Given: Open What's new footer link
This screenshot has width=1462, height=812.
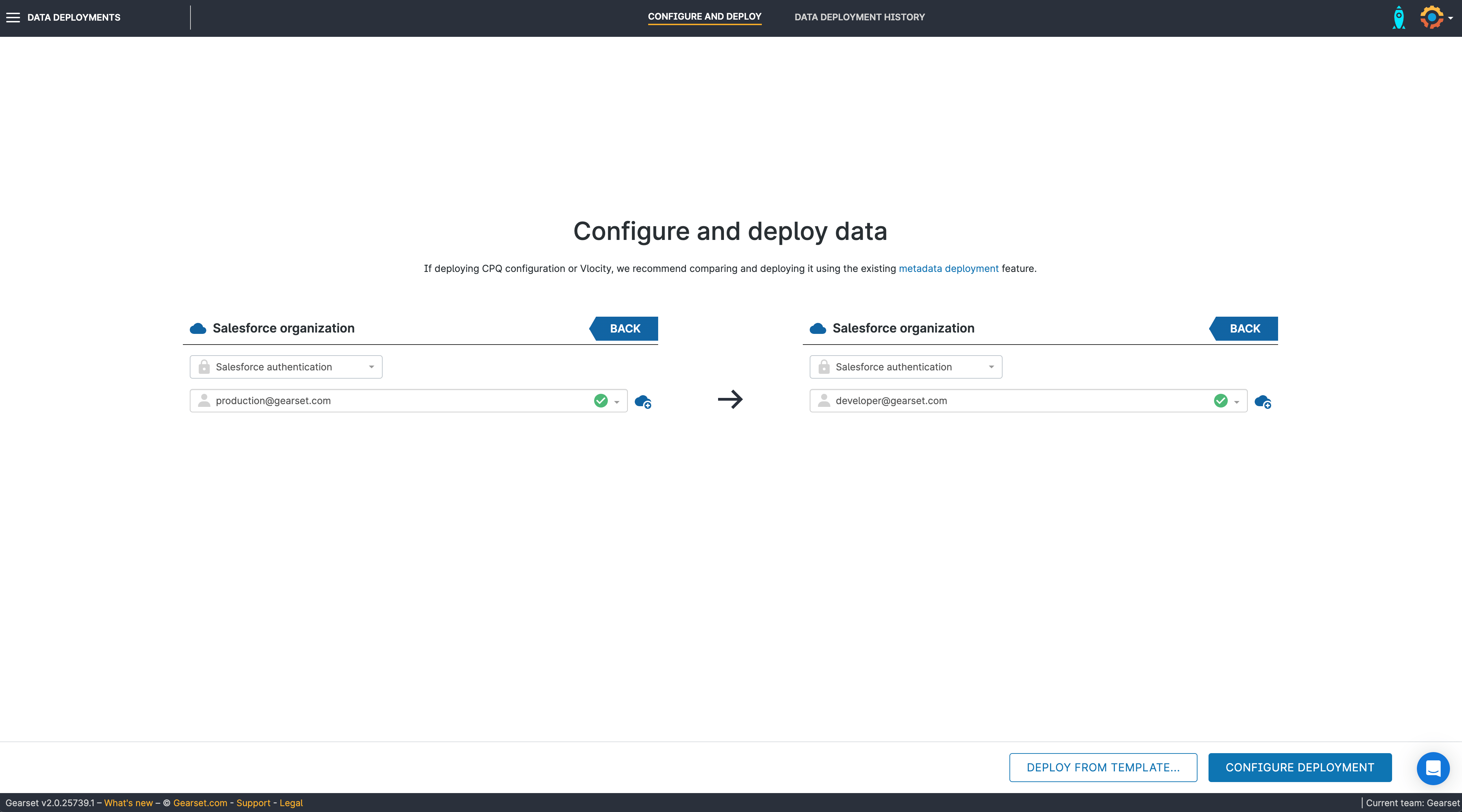Looking at the screenshot, I should [128, 803].
